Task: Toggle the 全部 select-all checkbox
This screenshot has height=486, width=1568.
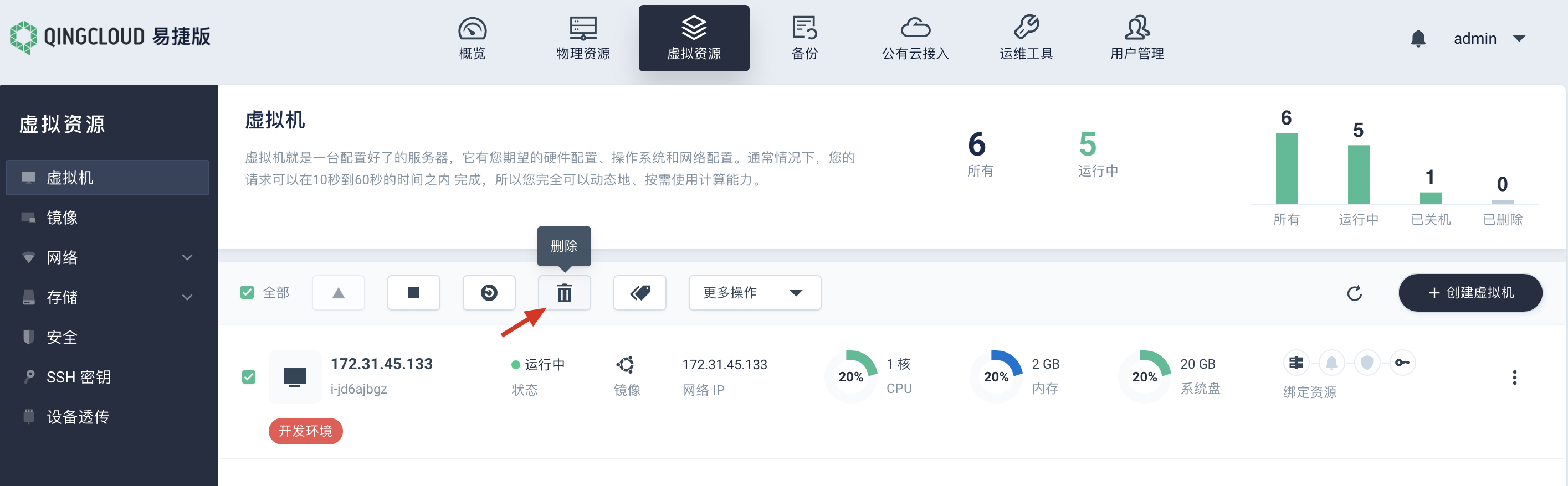Action: click(x=247, y=293)
